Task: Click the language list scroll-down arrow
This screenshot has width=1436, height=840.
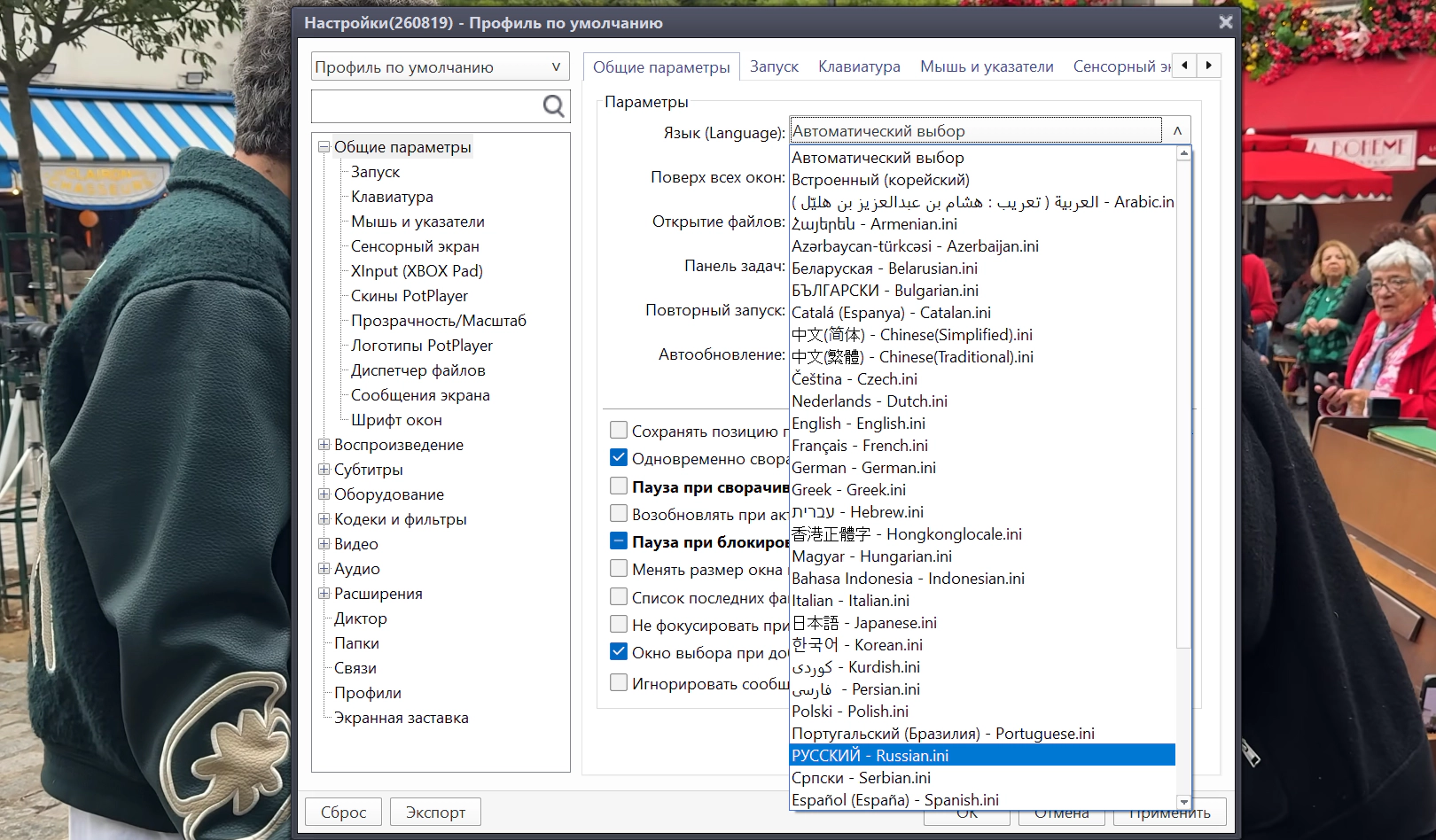Action: 1183,801
